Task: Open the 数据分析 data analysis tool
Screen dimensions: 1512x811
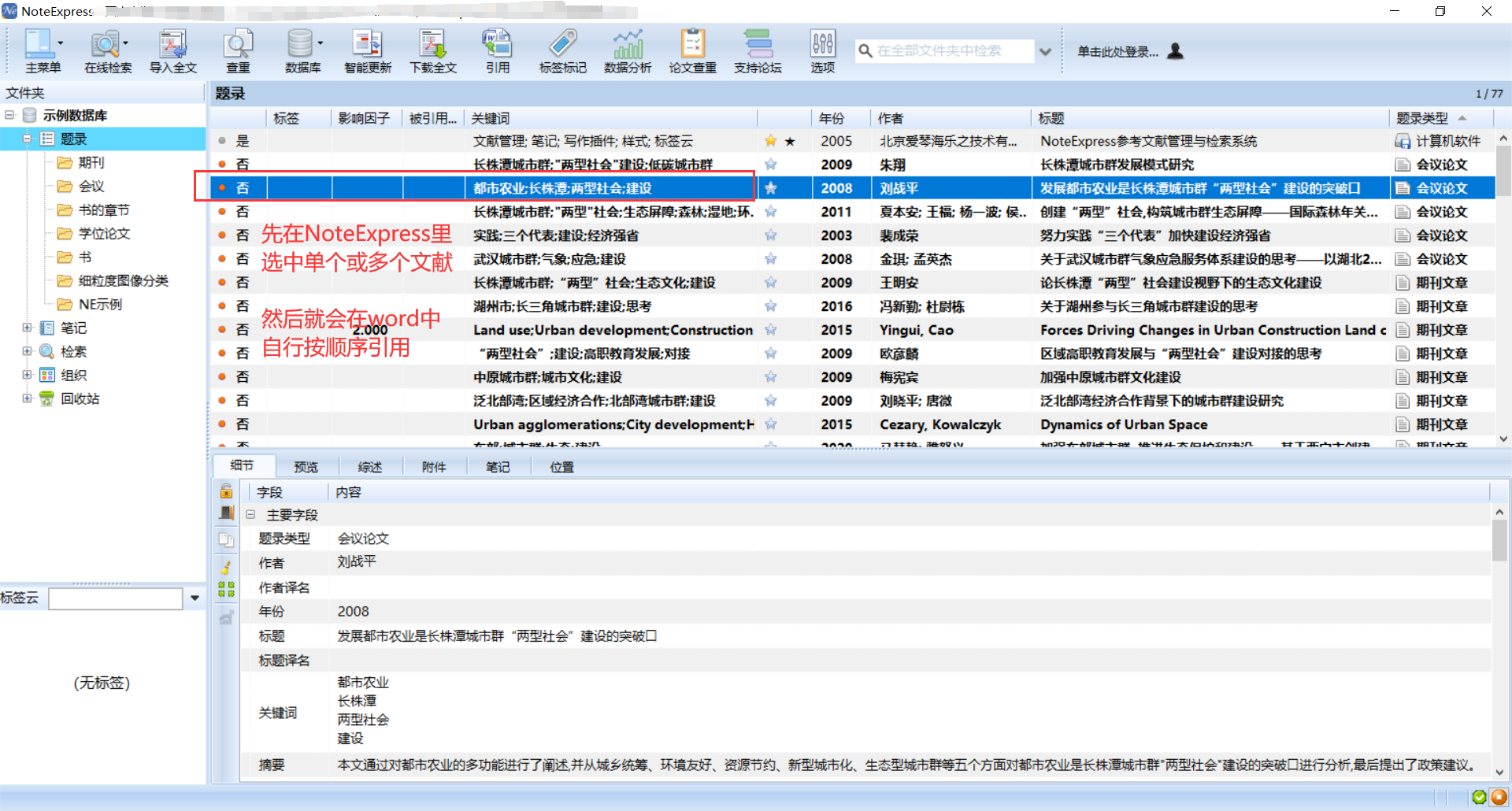Action: [x=627, y=50]
